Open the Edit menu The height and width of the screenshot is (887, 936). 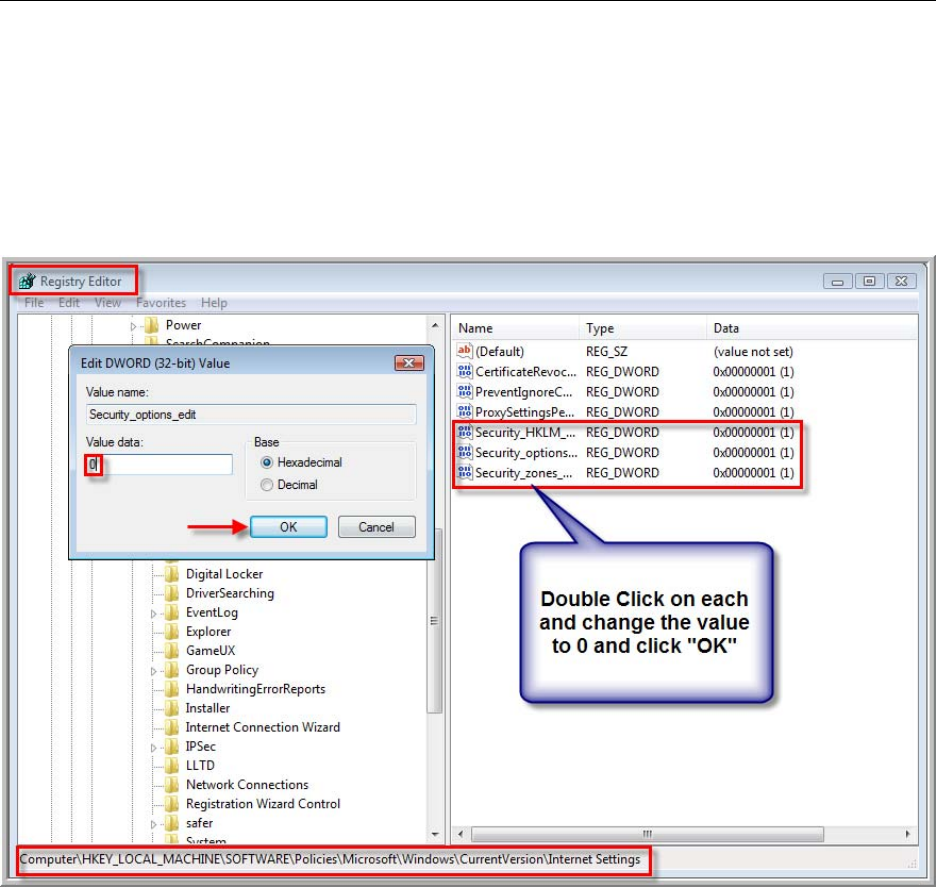(x=69, y=303)
